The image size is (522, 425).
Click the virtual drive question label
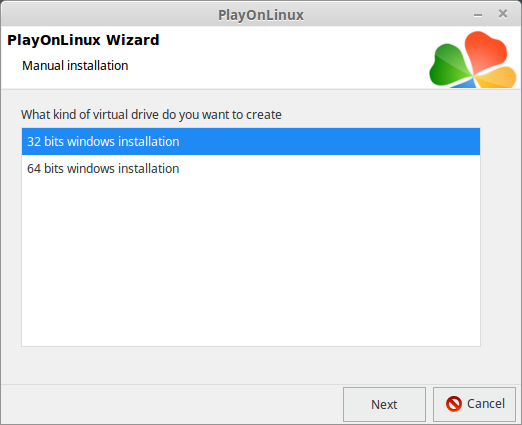(x=151, y=115)
